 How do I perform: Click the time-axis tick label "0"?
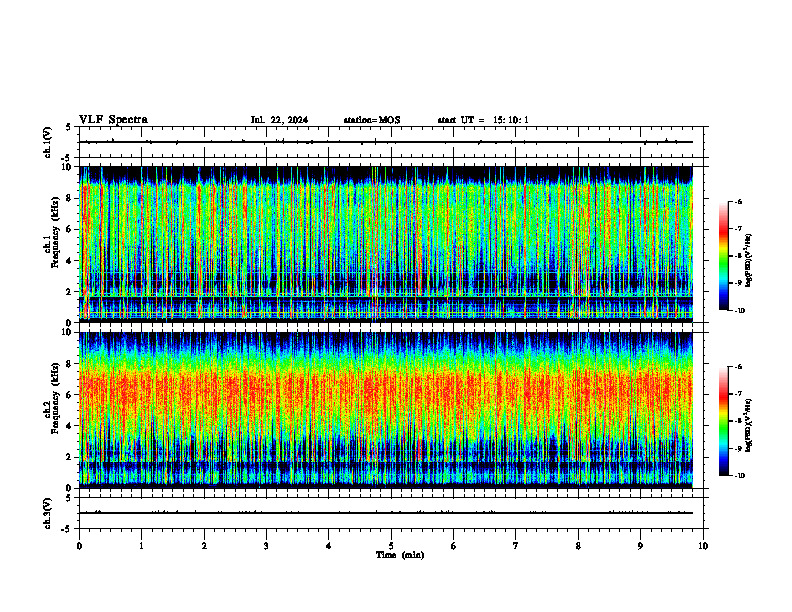coord(79,546)
